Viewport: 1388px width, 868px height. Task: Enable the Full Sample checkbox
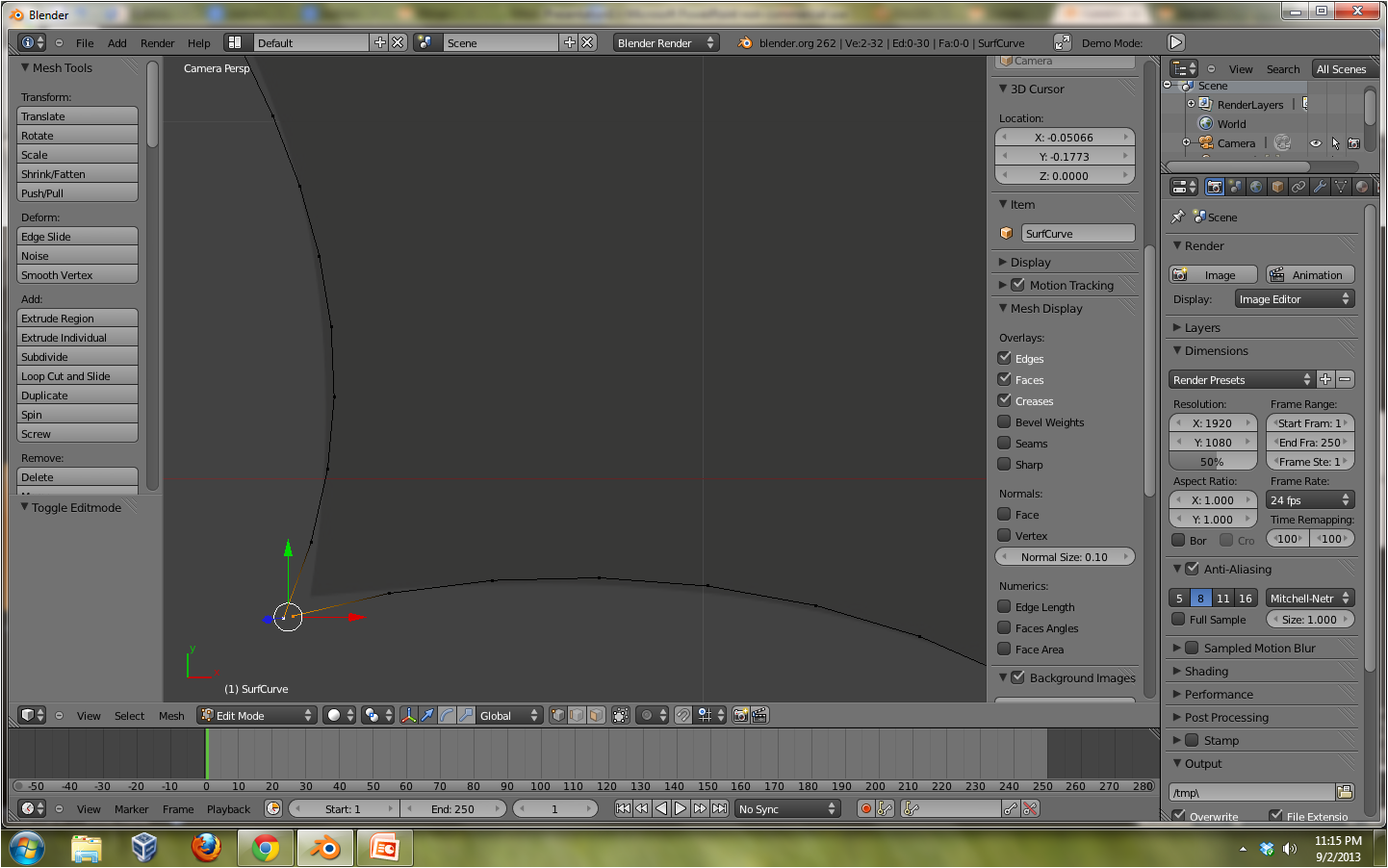click(1178, 619)
